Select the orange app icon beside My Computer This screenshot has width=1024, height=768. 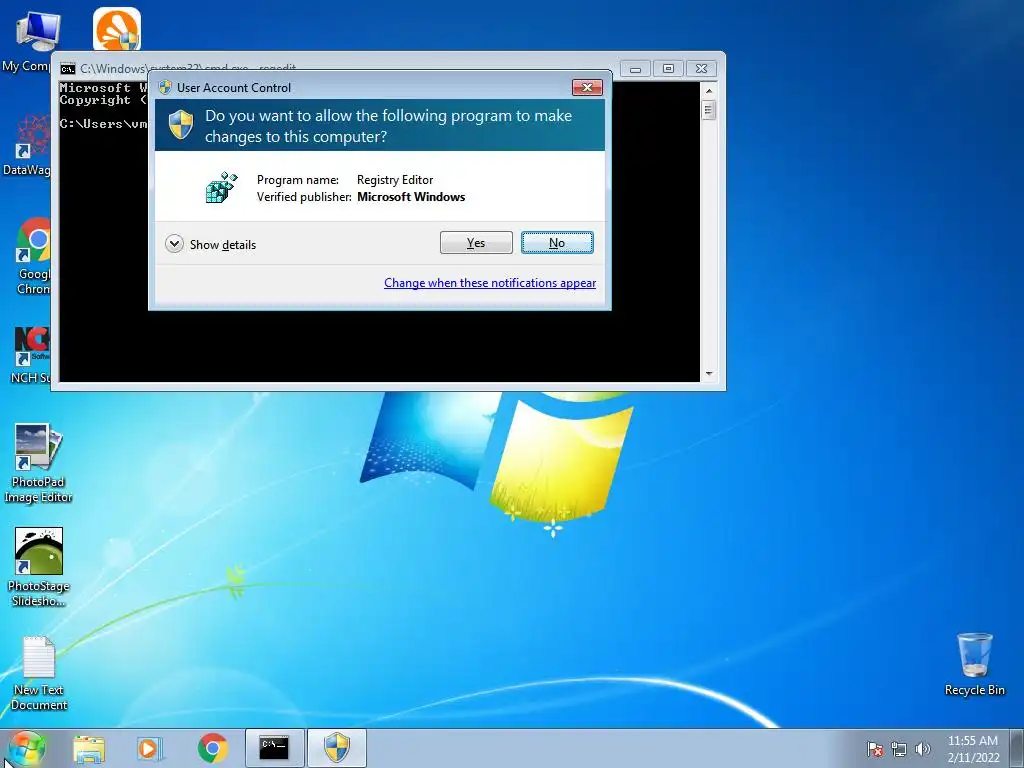point(117,29)
